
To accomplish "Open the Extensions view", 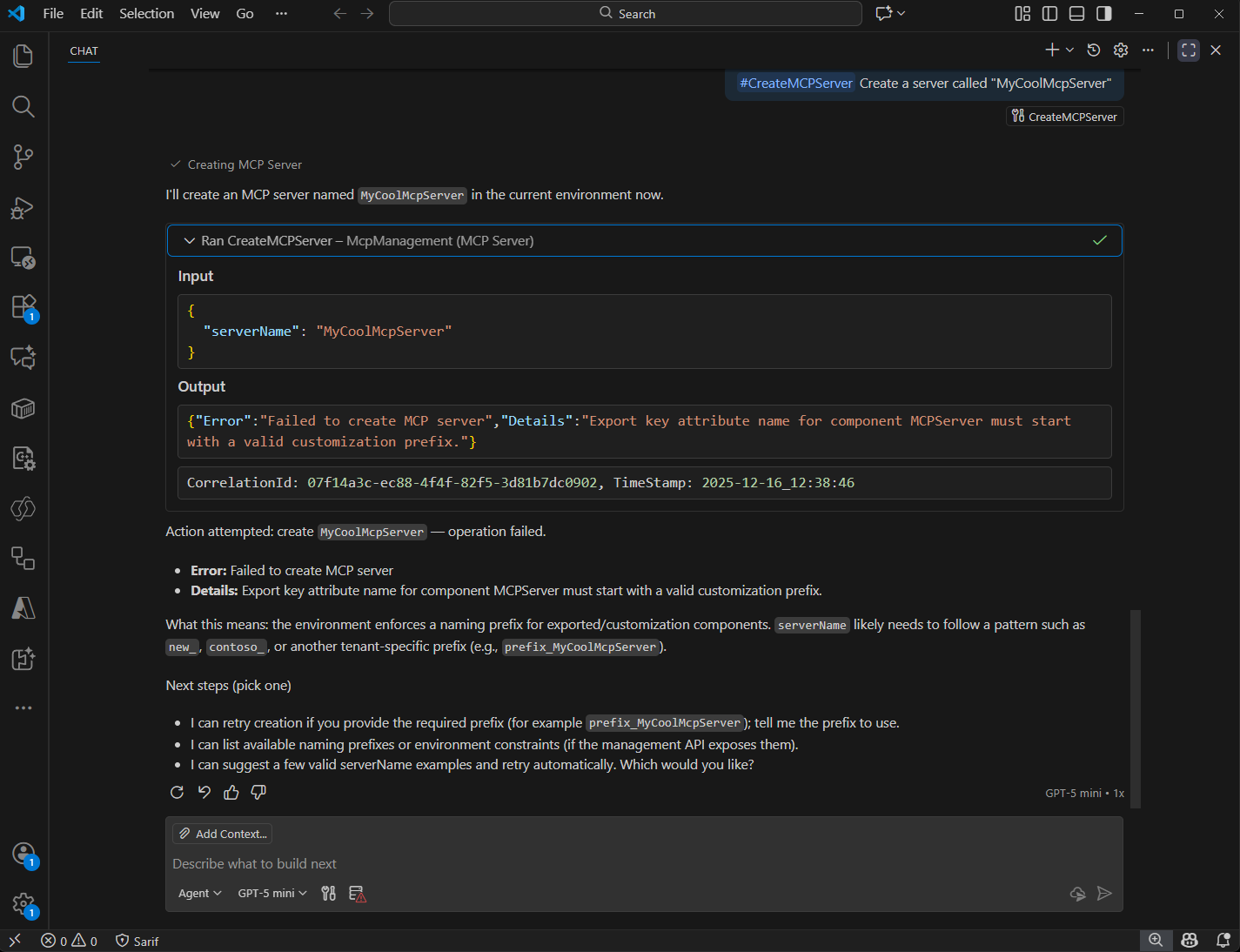I will click(23, 307).
